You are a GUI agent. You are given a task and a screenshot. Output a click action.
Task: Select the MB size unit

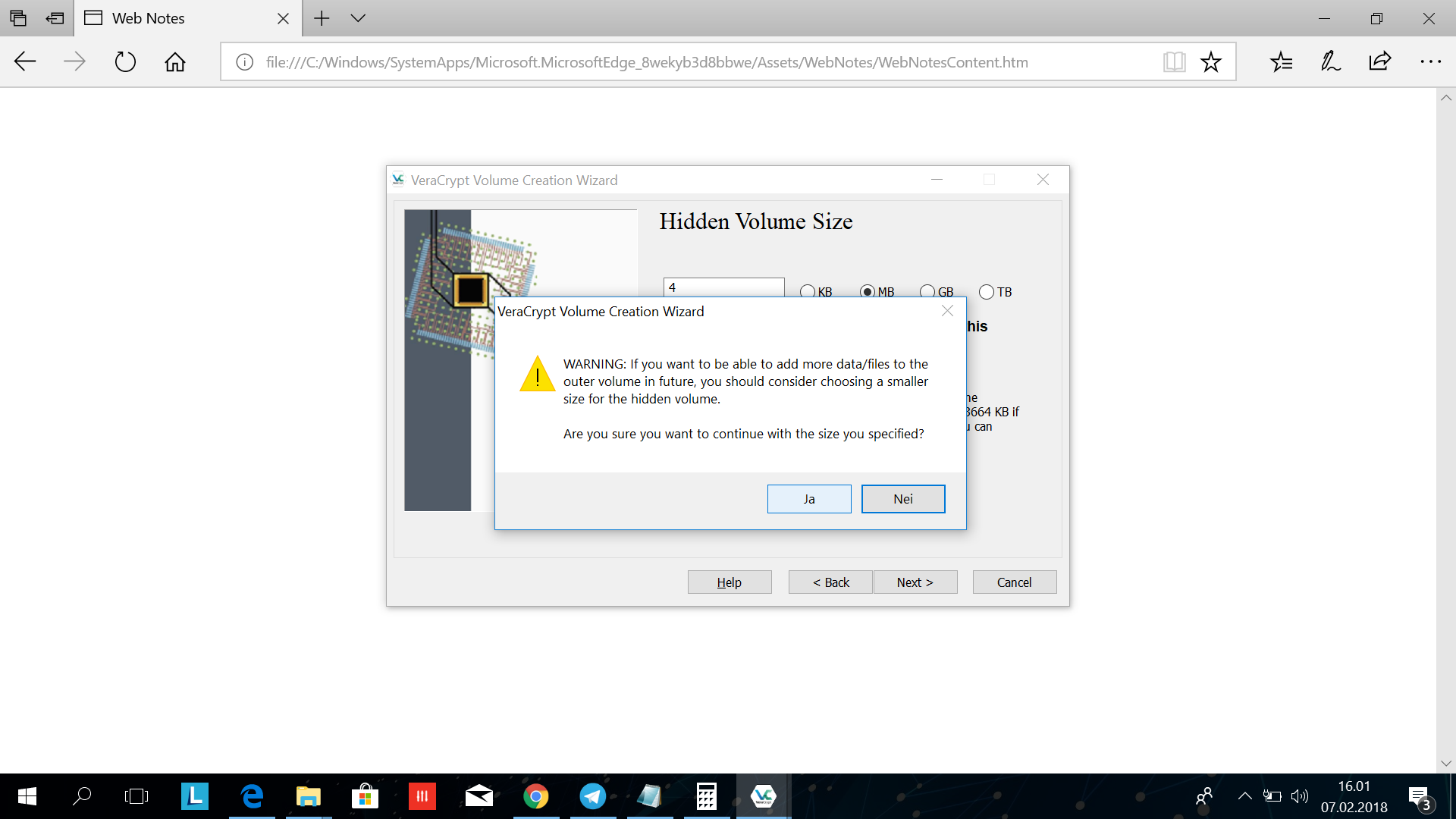click(877, 292)
